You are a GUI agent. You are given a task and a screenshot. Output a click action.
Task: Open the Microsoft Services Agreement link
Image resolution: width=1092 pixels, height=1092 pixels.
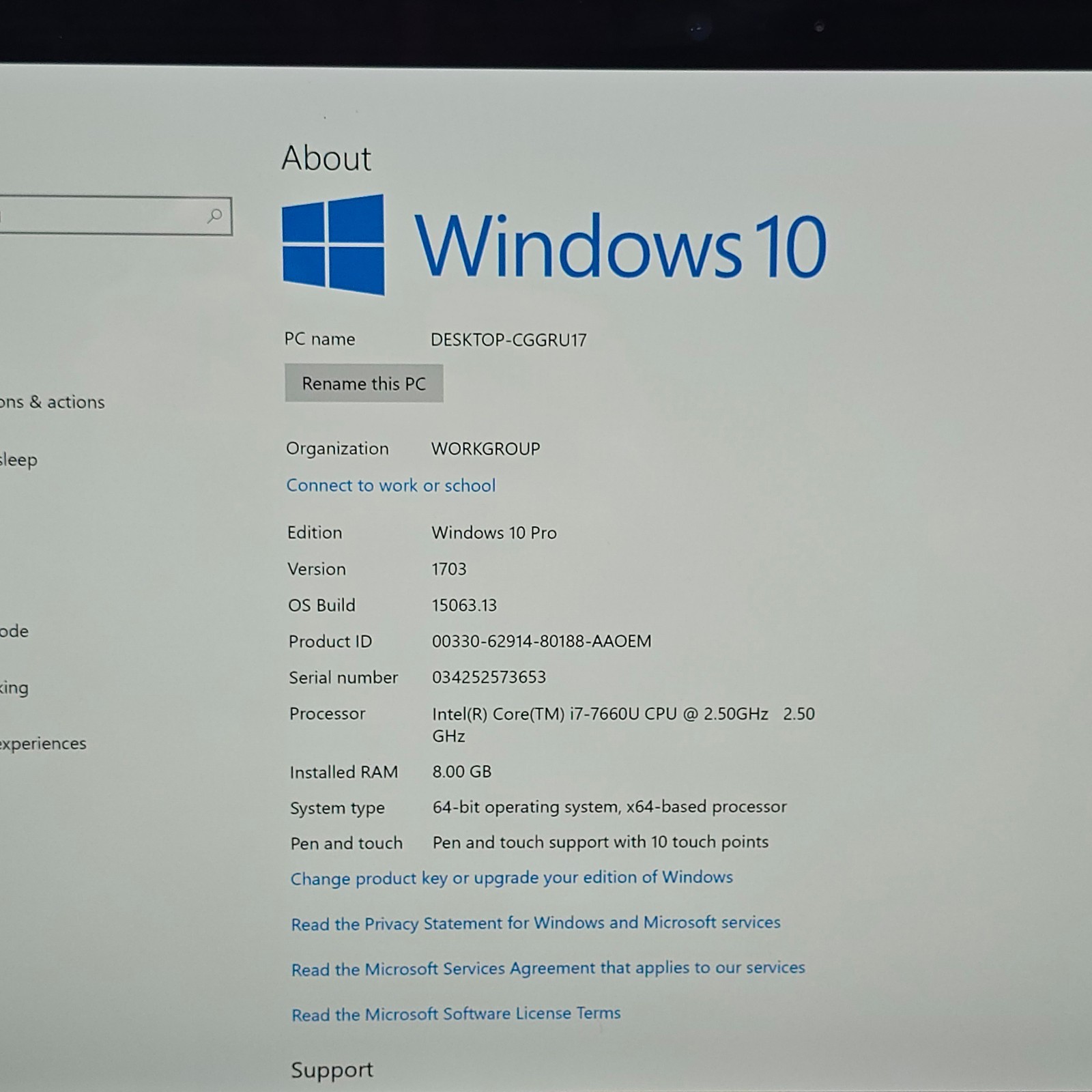(548, 968)
